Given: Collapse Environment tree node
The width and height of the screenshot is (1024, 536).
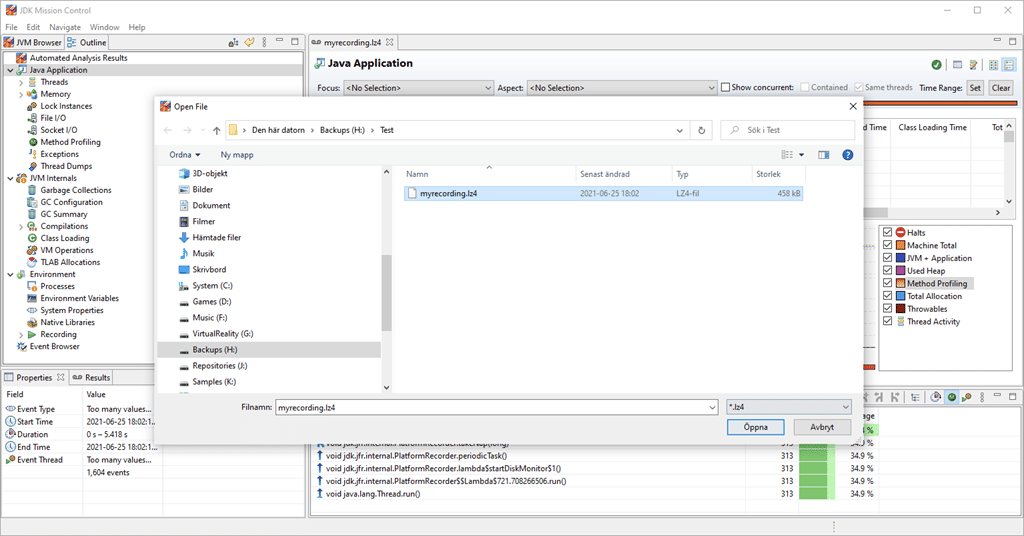Looking at the screenshot, I should [x=10, y=274].
